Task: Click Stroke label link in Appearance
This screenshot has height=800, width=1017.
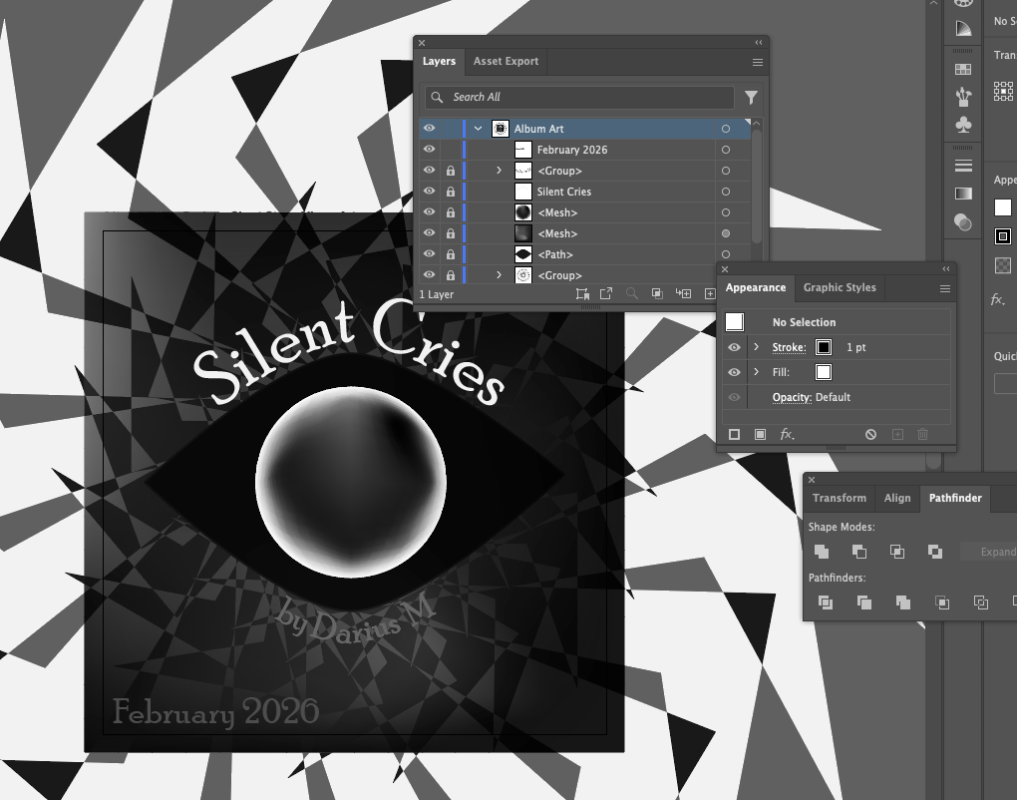Action: point(789,347)
